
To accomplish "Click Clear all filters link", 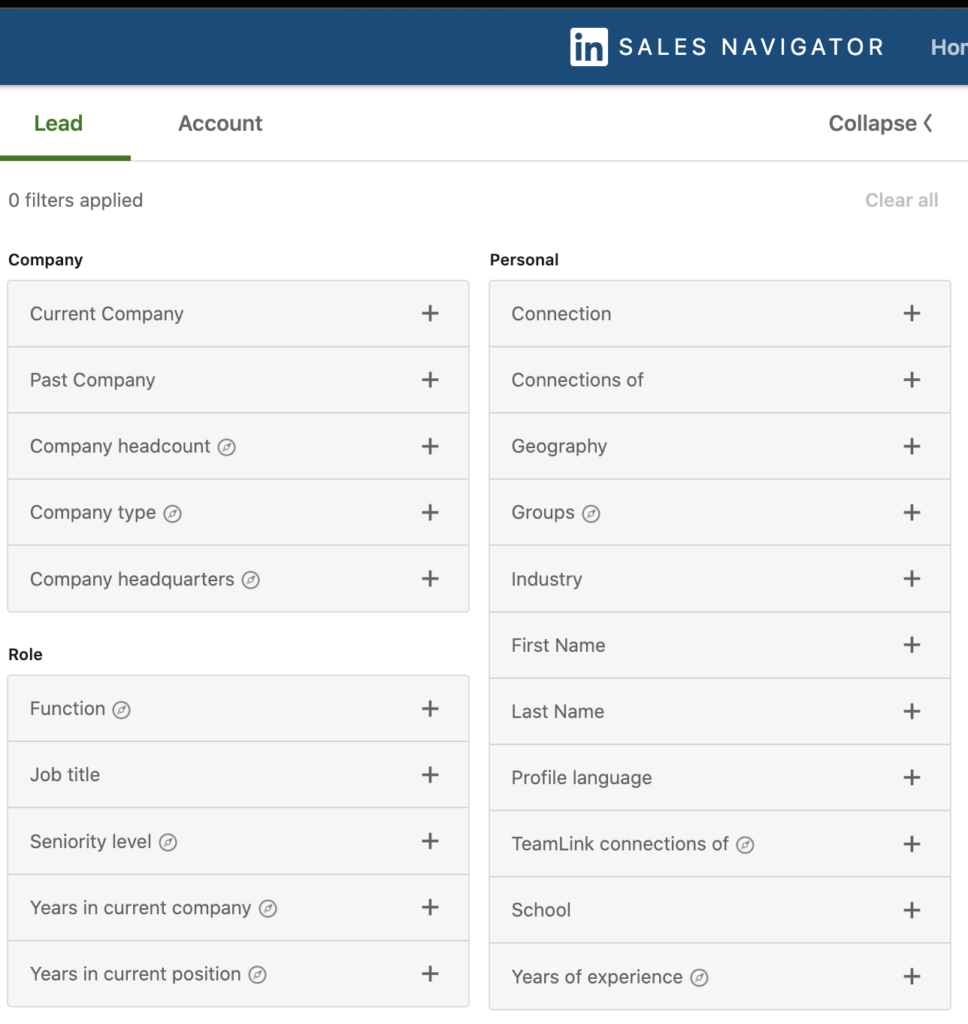I will [901, 200].
